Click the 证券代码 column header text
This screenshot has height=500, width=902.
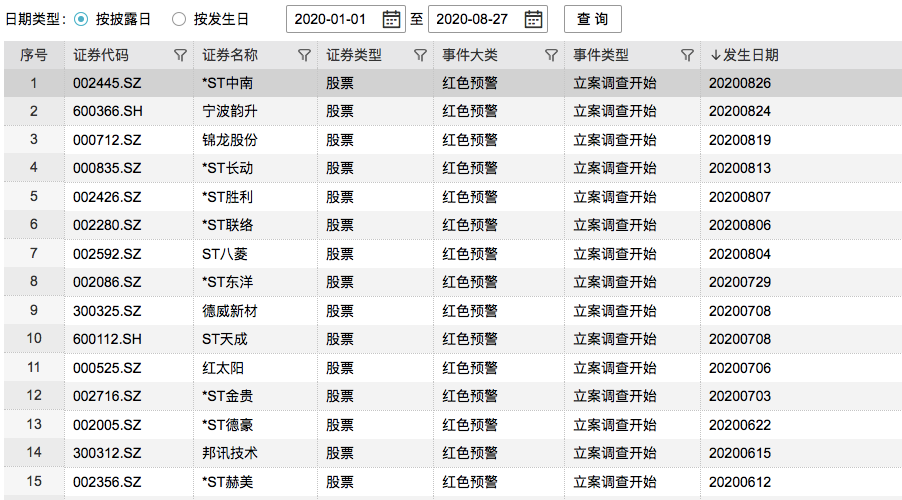tap(101, 55)
